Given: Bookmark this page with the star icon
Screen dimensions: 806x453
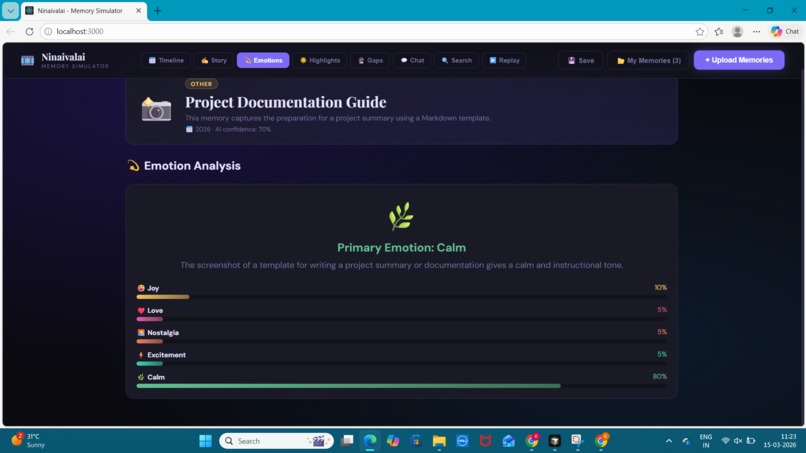Looking at the screenshot, I should (x=700, y=31).
